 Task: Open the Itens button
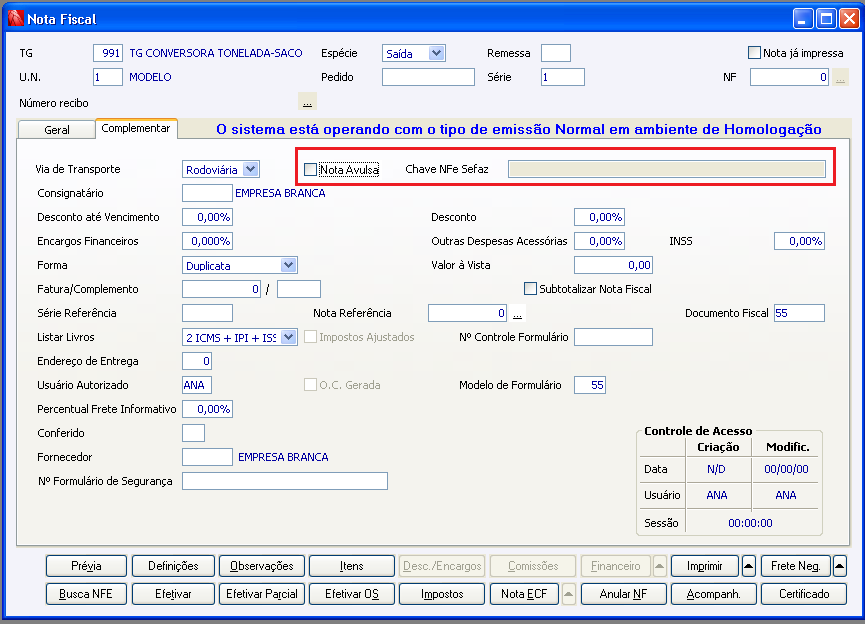(352, 566)
